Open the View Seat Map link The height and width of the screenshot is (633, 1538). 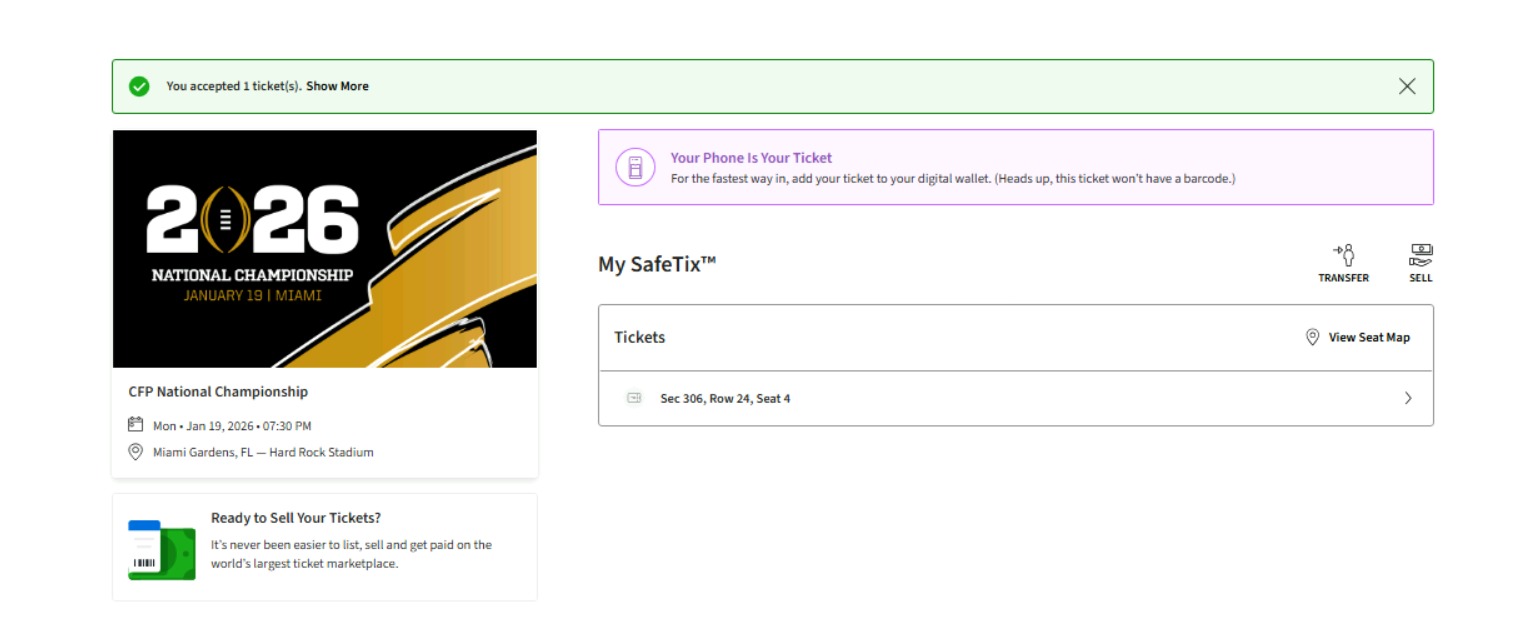(1368, 337)
